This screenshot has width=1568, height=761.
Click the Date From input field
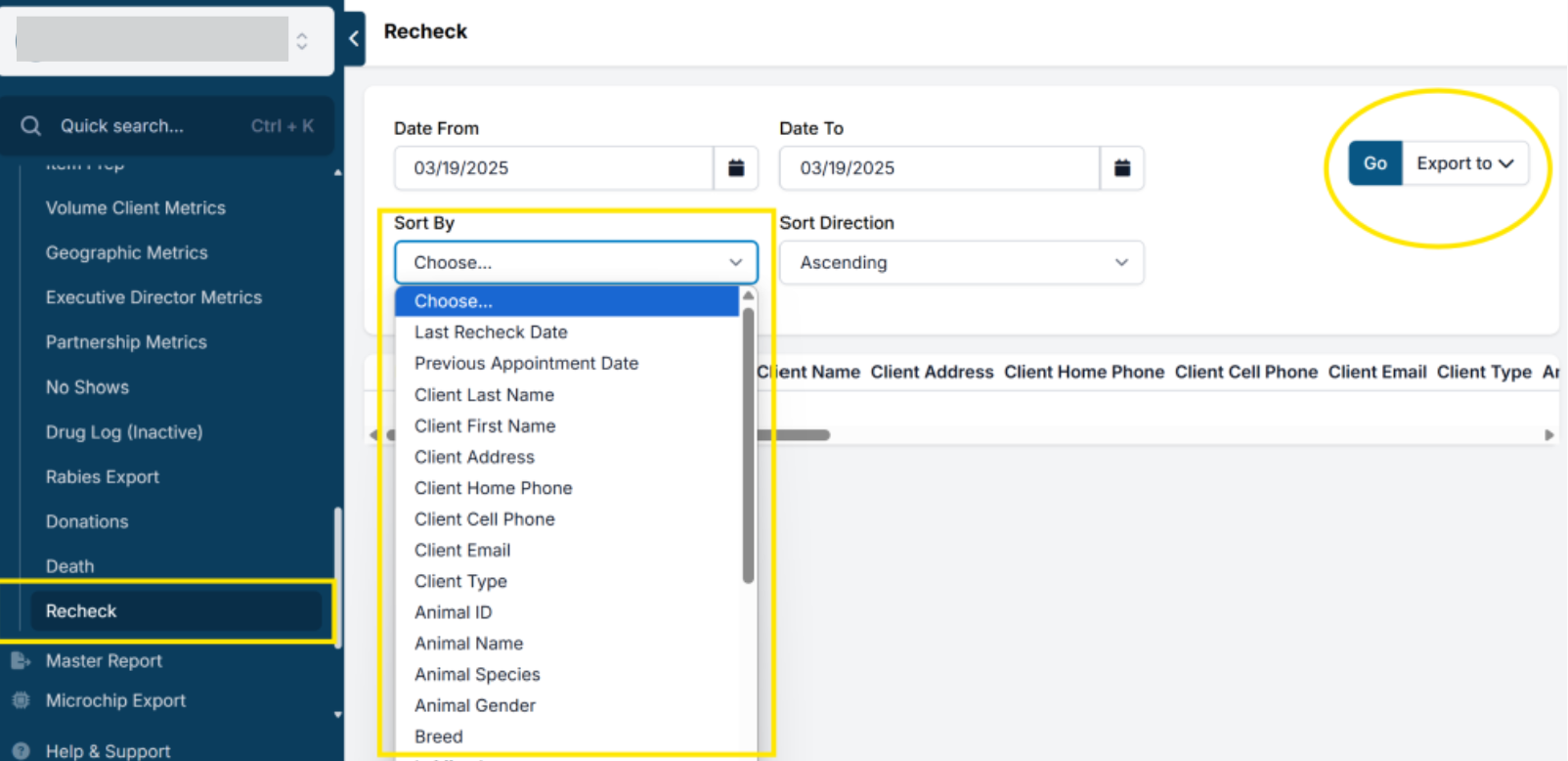pos(553,168)
